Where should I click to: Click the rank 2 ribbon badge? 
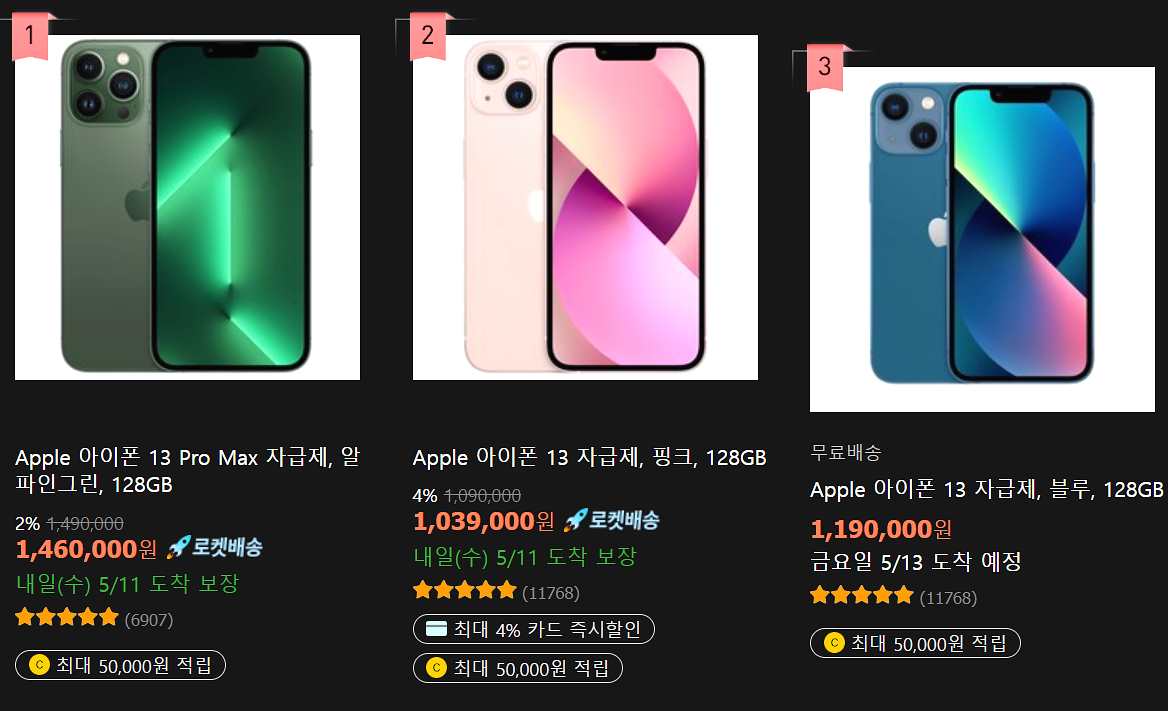click(x=428, y=36)
